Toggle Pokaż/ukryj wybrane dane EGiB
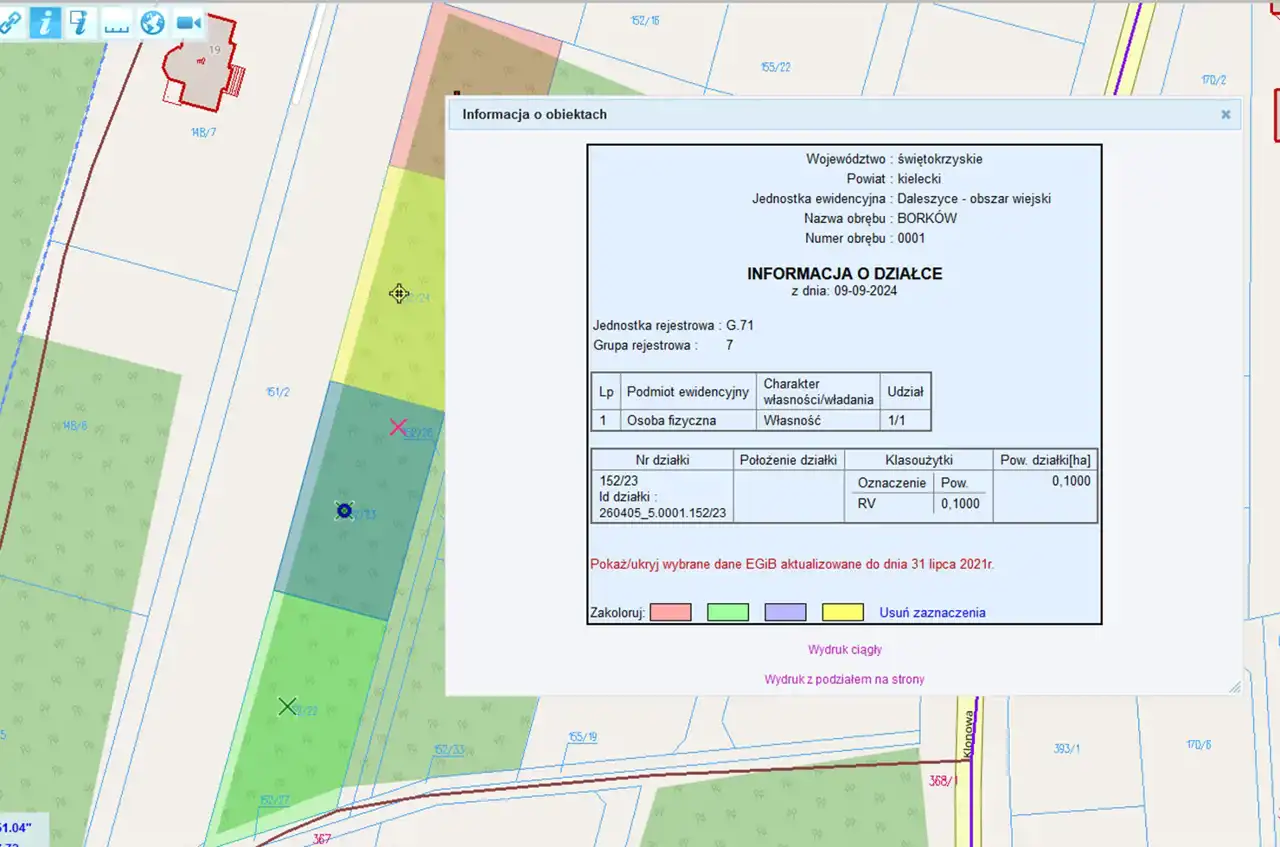Image resolution: width=1280 pixels, height=847 pixels. [792, 564]
